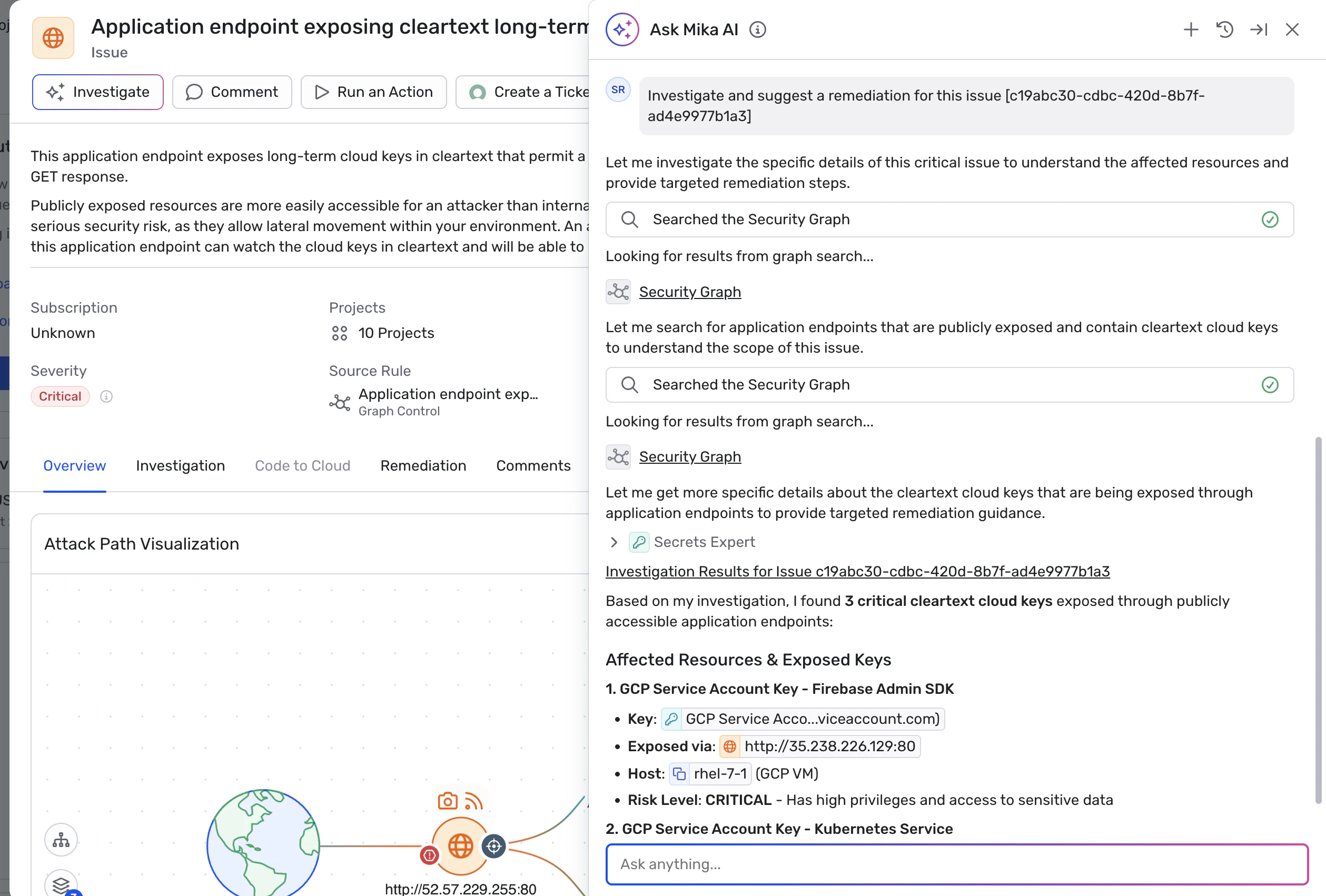Viewport: 1326px width, 896px height.
Task: Click the Run an Action button
Action: pyautogui.click(x=374, y=92)
